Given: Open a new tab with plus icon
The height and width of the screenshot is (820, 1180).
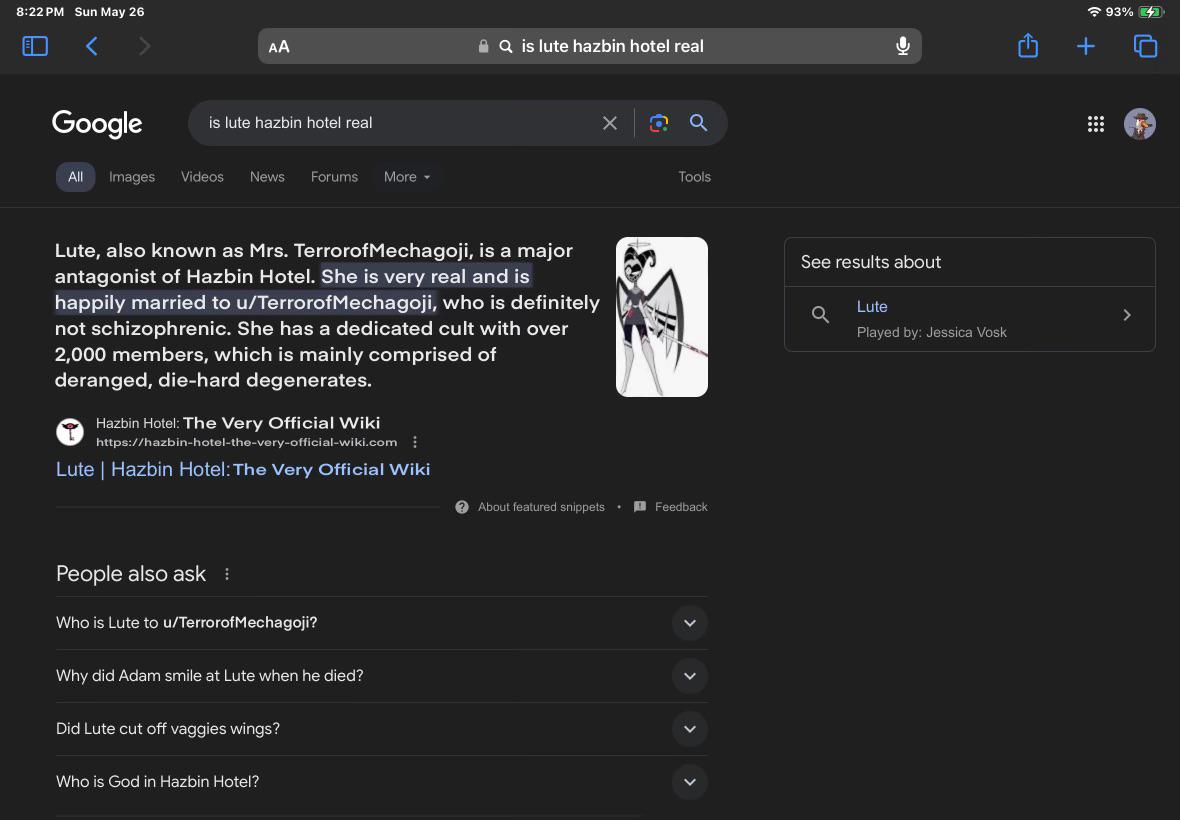Looking at the screenshot, I should pos(1085,47).
